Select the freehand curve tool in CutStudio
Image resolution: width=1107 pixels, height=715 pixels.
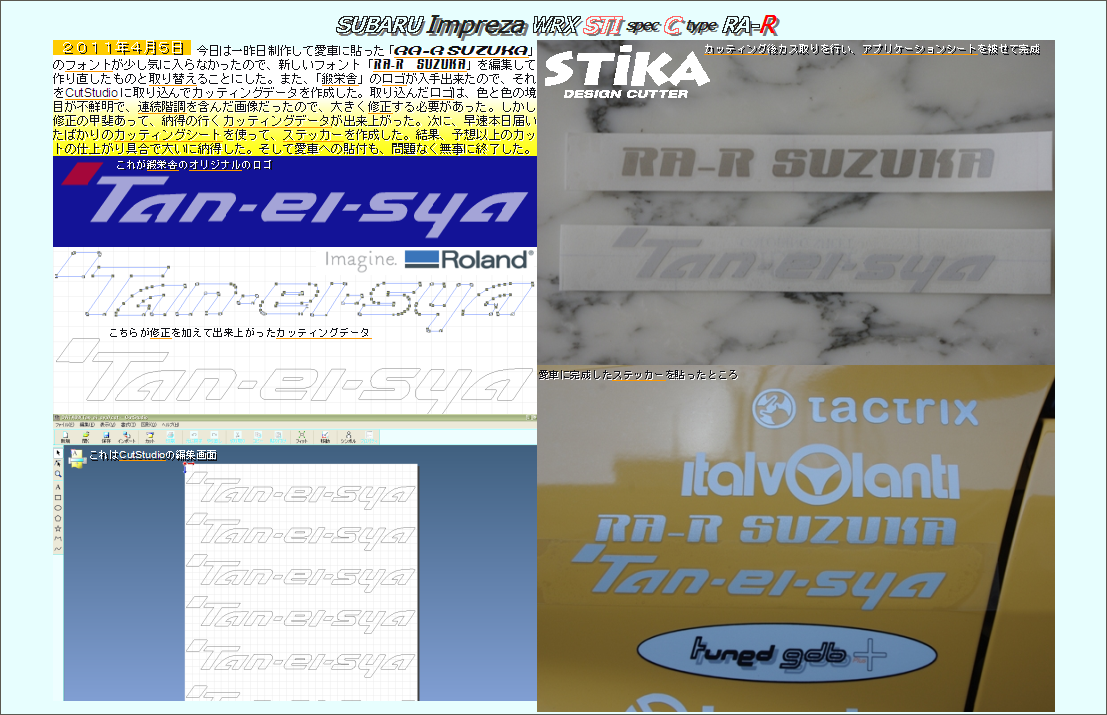[x=58, y=548]
